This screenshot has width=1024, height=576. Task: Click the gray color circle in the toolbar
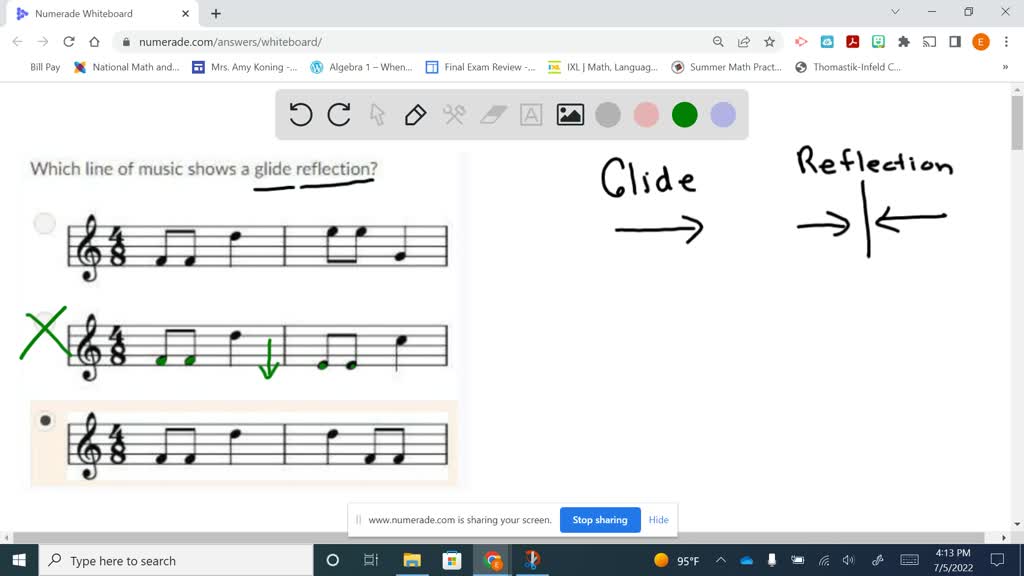[x=608, y=114]
